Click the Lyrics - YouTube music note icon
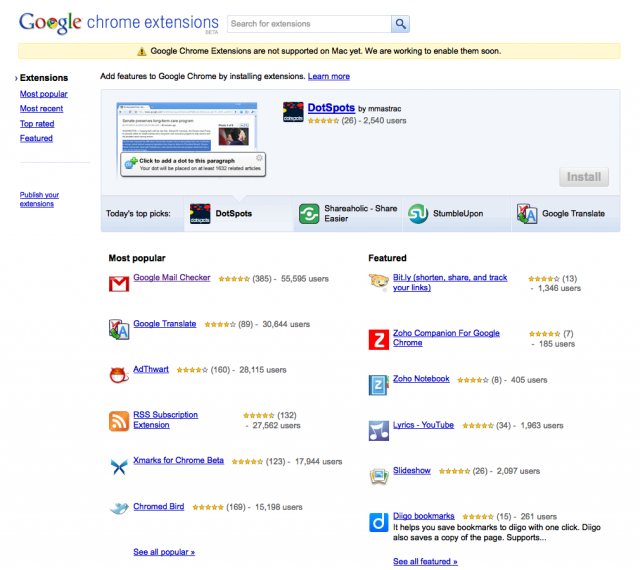 pos(379,431)
